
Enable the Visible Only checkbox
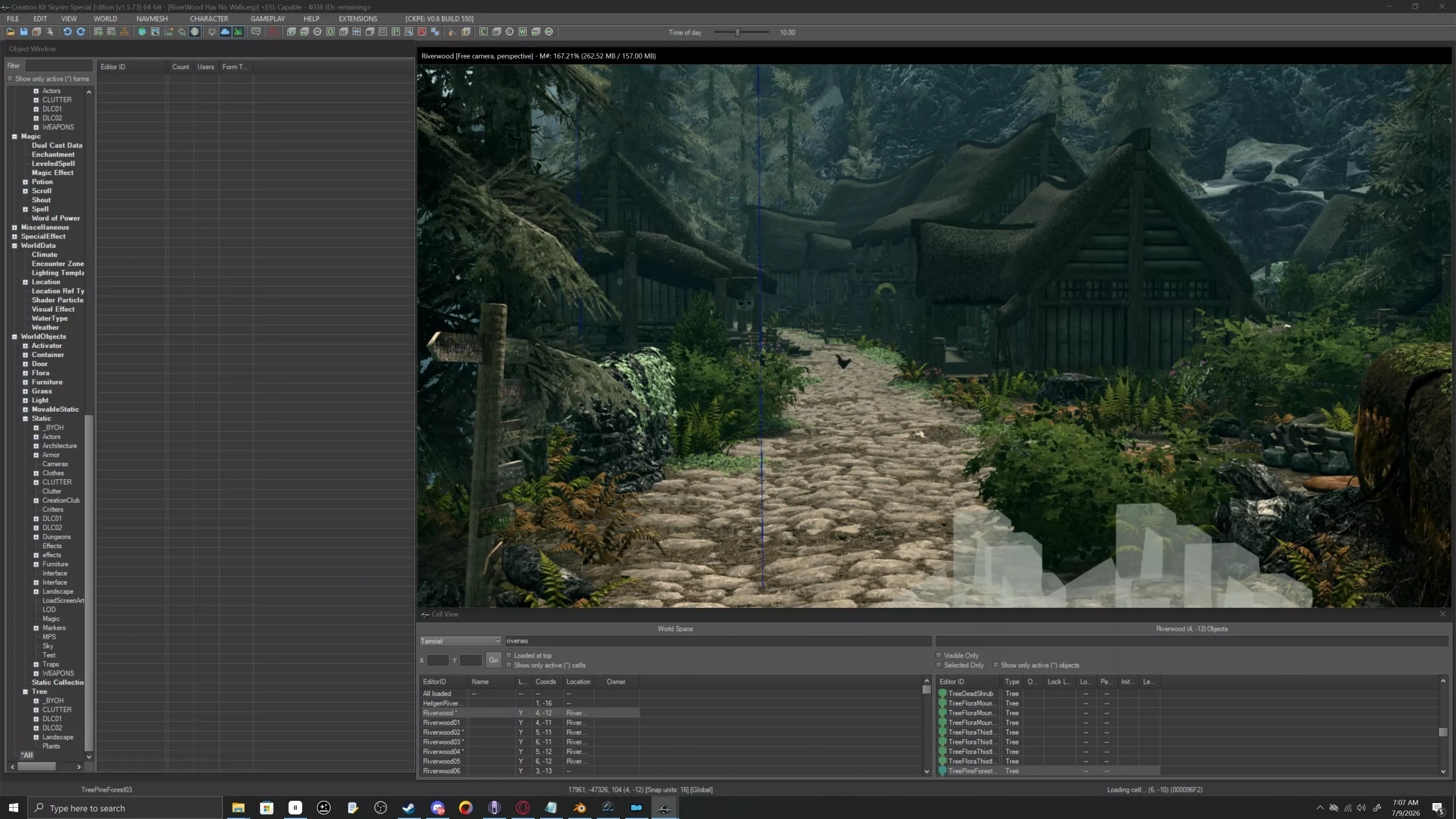pyautogui.click(x=939, y=655)
